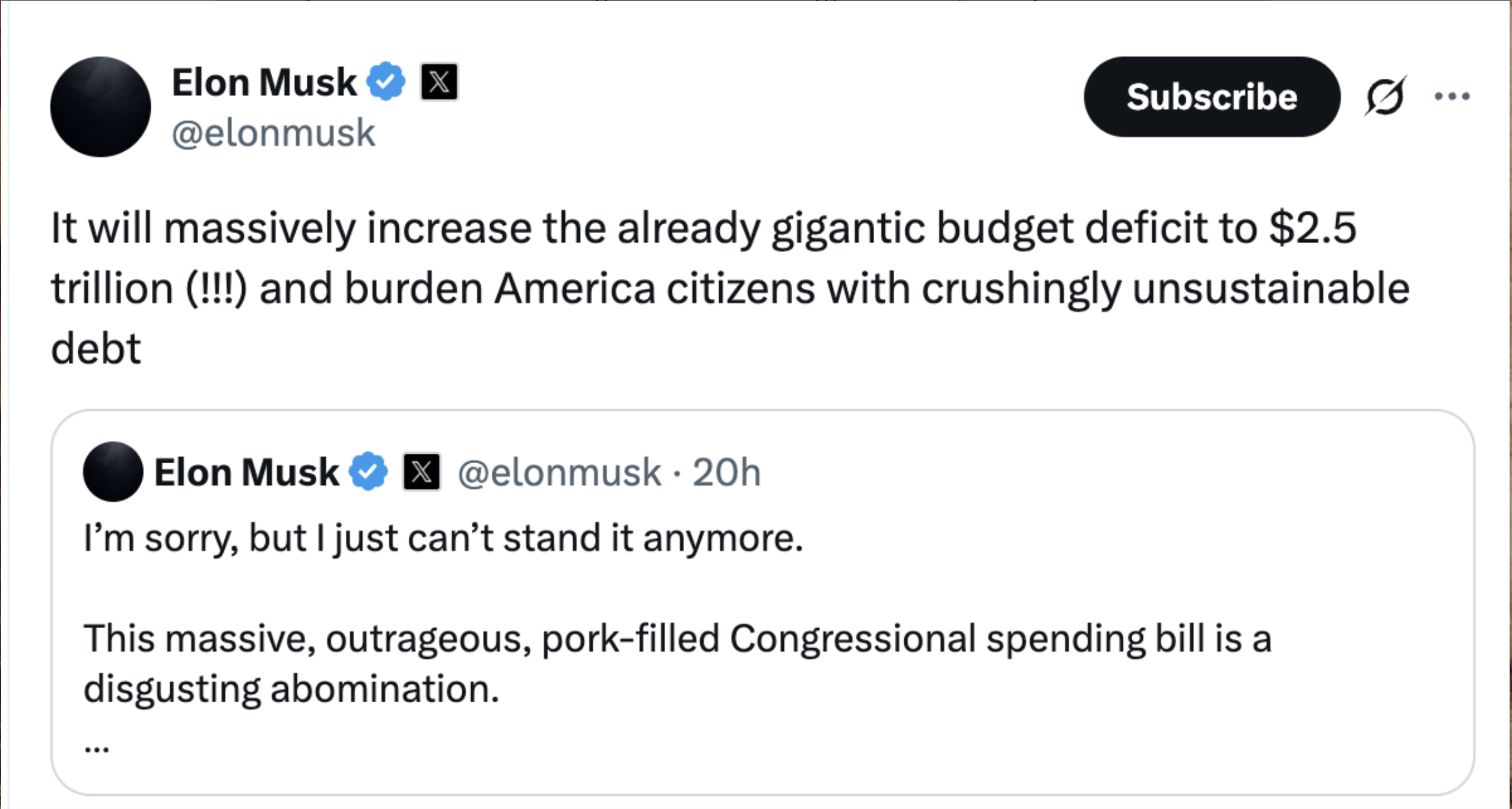Click the Elon Musk display name in the header

coord(264,82)
